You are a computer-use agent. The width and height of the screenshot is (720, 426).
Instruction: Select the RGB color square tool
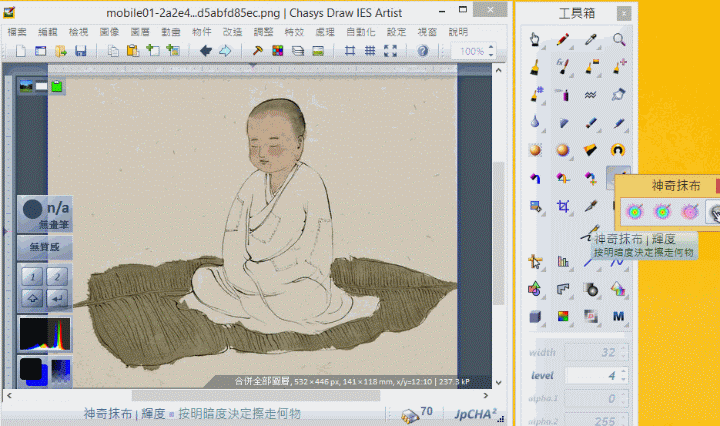(x=563, y=316)
